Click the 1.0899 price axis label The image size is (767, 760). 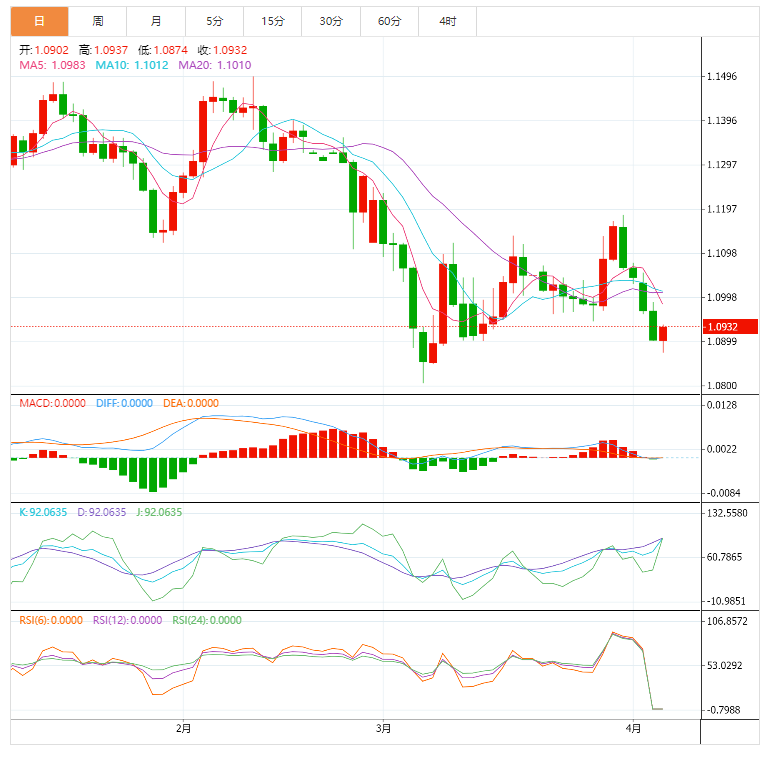[x=722, y=341]
